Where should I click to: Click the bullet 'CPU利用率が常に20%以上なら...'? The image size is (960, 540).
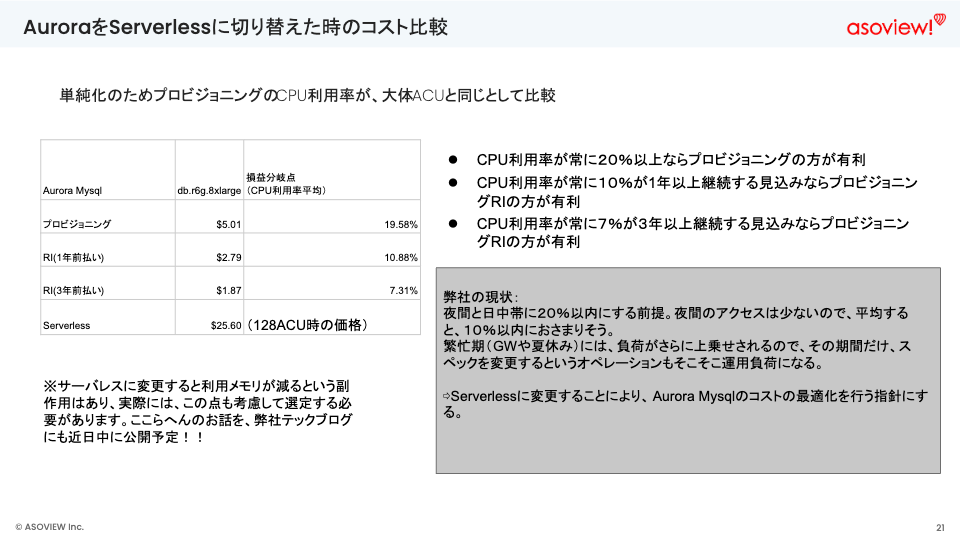[670, 160]
